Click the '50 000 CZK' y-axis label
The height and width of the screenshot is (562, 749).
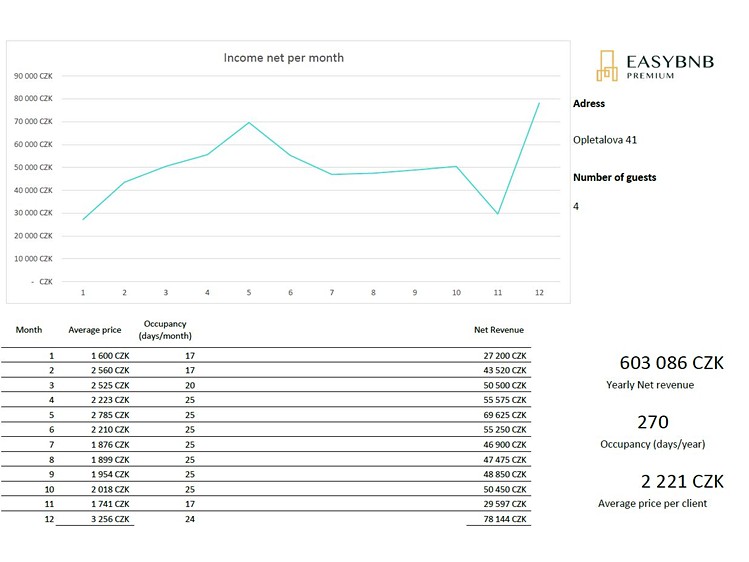coord(33,168)
